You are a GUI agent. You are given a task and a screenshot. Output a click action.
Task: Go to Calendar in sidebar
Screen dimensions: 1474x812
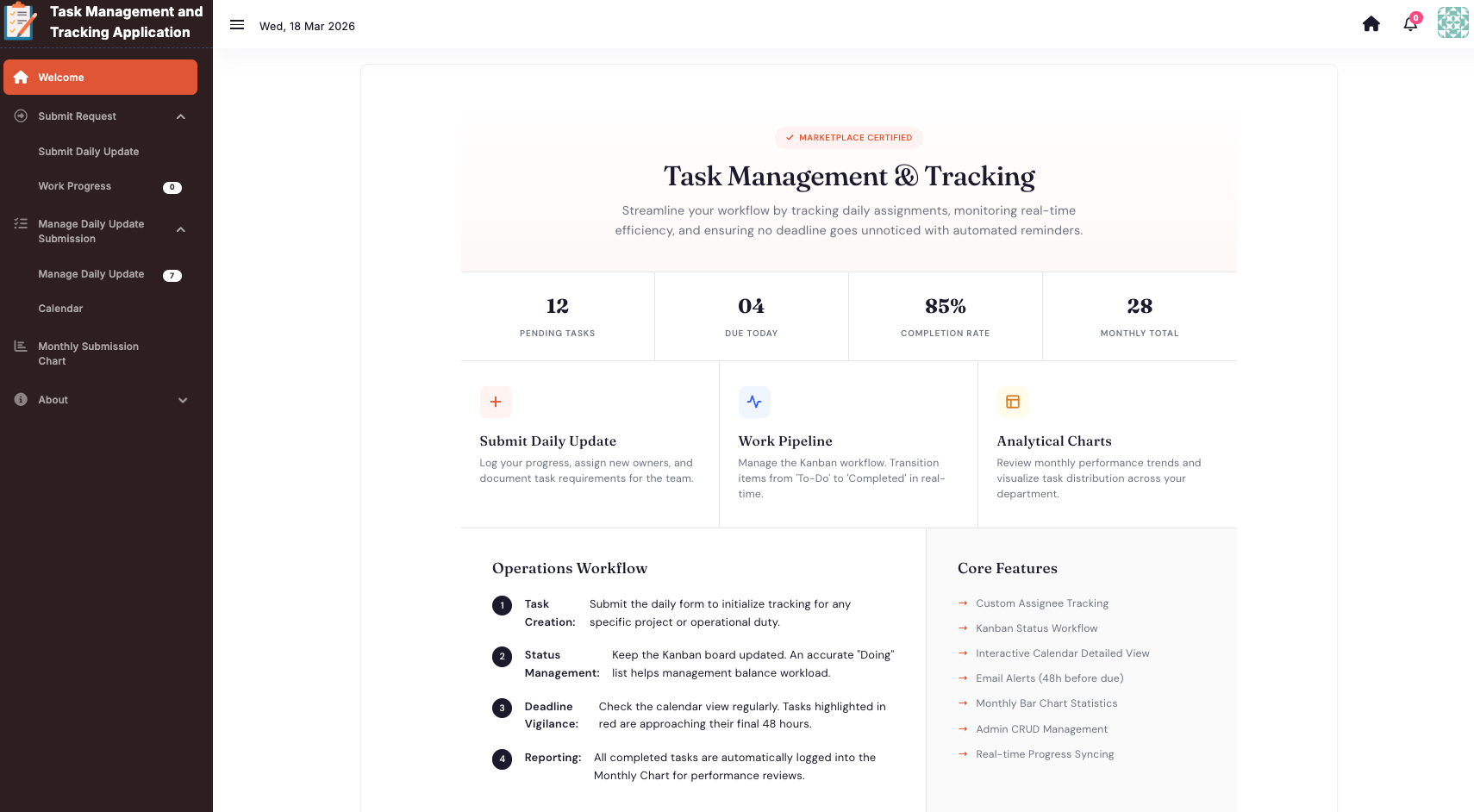pos(60,309)
